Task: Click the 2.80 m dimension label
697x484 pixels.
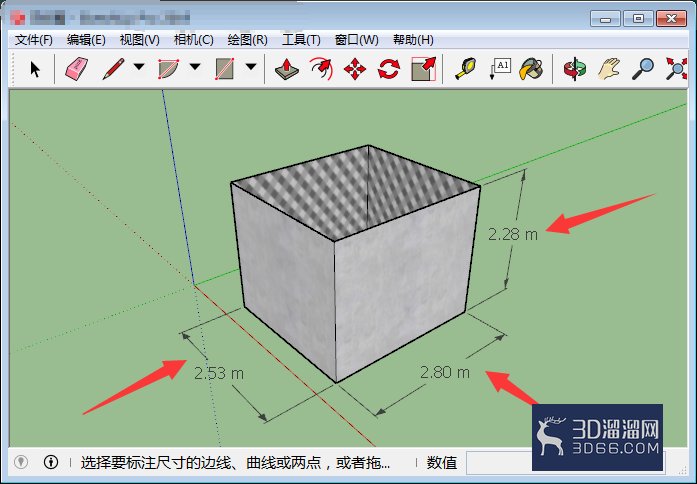Action: [445, 372]
